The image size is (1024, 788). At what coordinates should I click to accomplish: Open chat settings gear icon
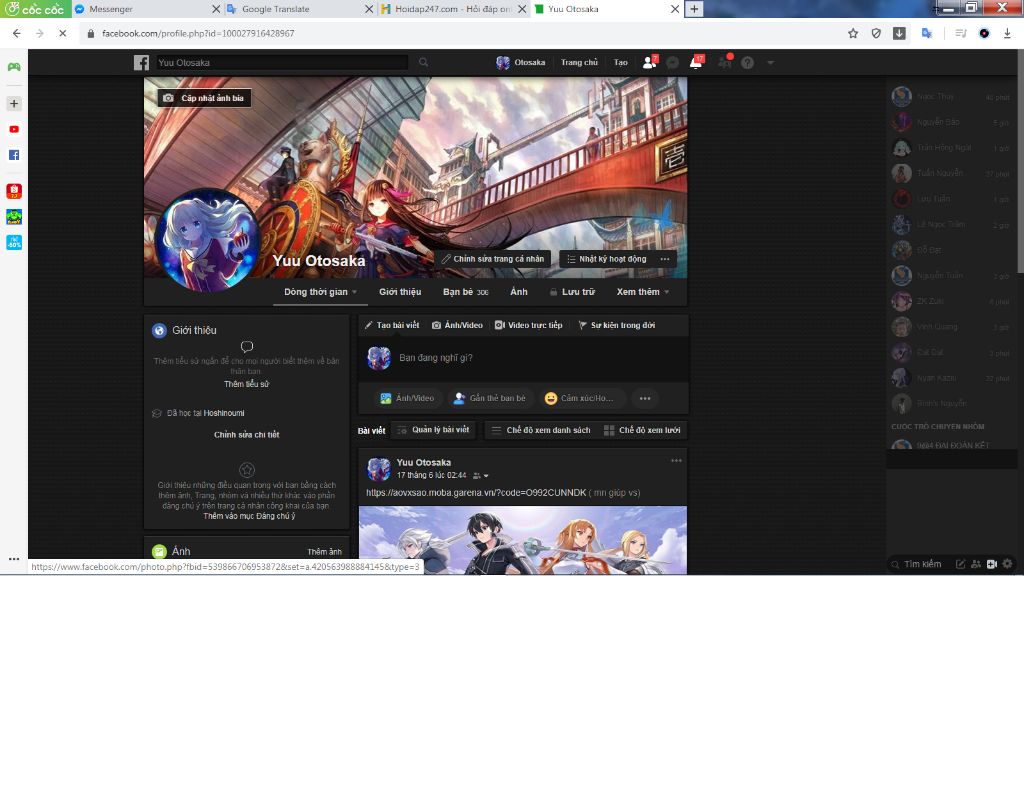point(1008,564)
